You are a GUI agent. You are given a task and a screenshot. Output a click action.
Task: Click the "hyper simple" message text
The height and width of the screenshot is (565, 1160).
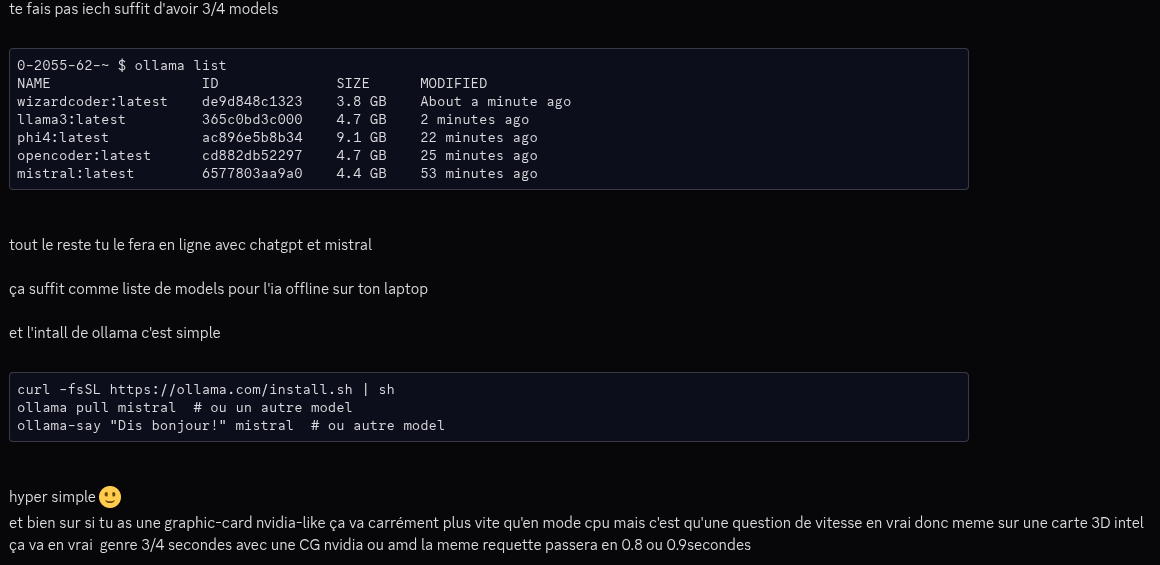click(x=52, y=497)
